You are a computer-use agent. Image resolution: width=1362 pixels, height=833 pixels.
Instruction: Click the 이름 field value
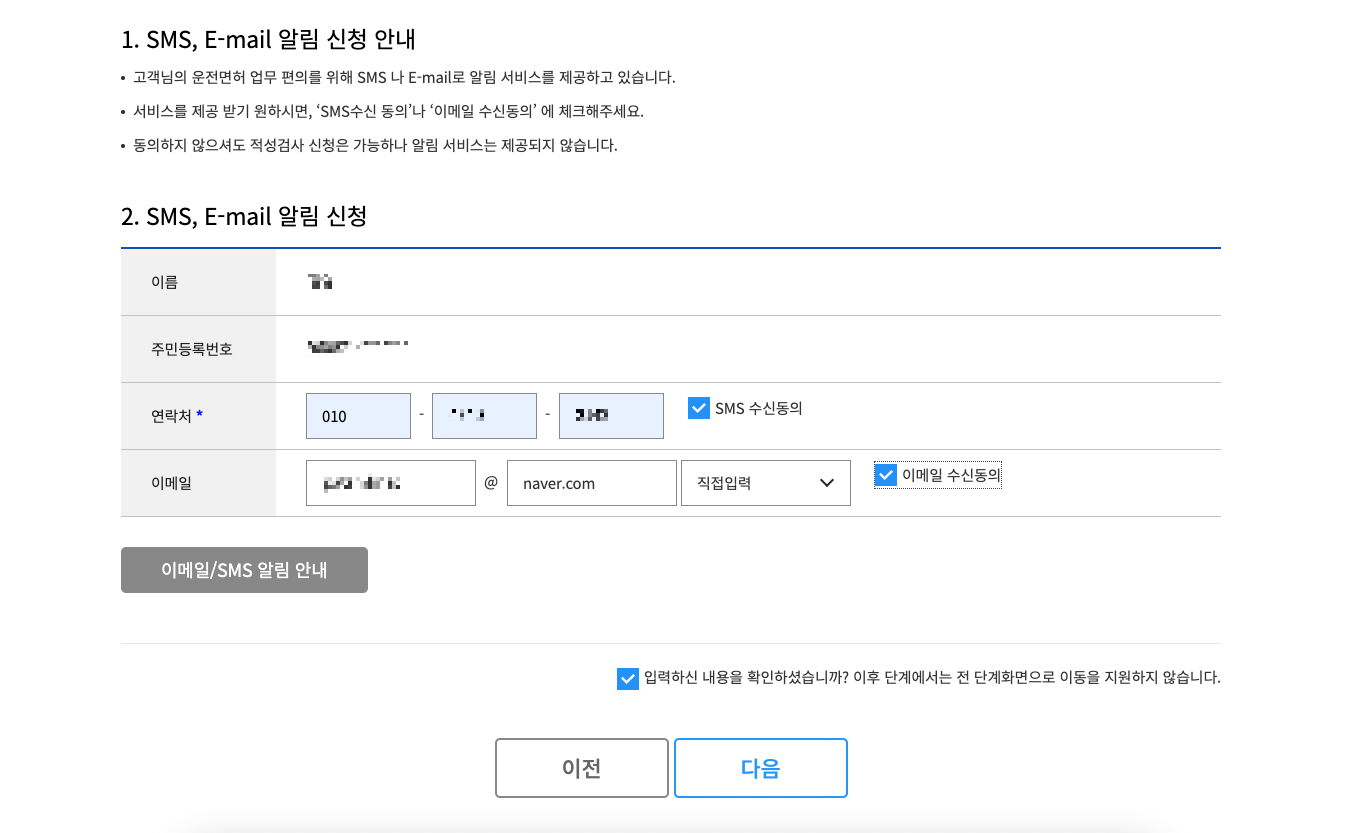(x=319, y=281)
